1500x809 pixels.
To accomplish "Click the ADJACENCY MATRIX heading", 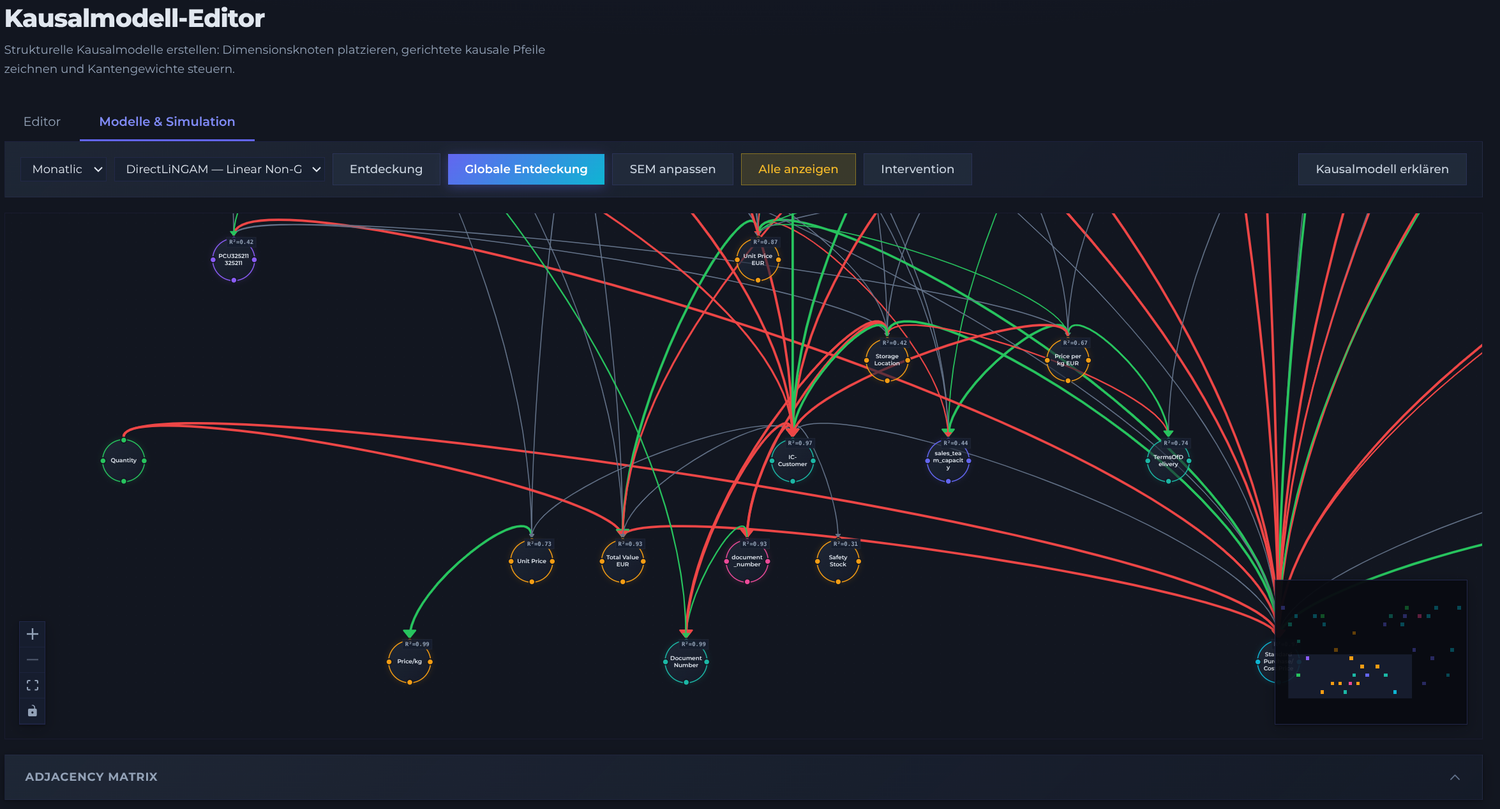I will pyautogui.click(x=91, y=777).
